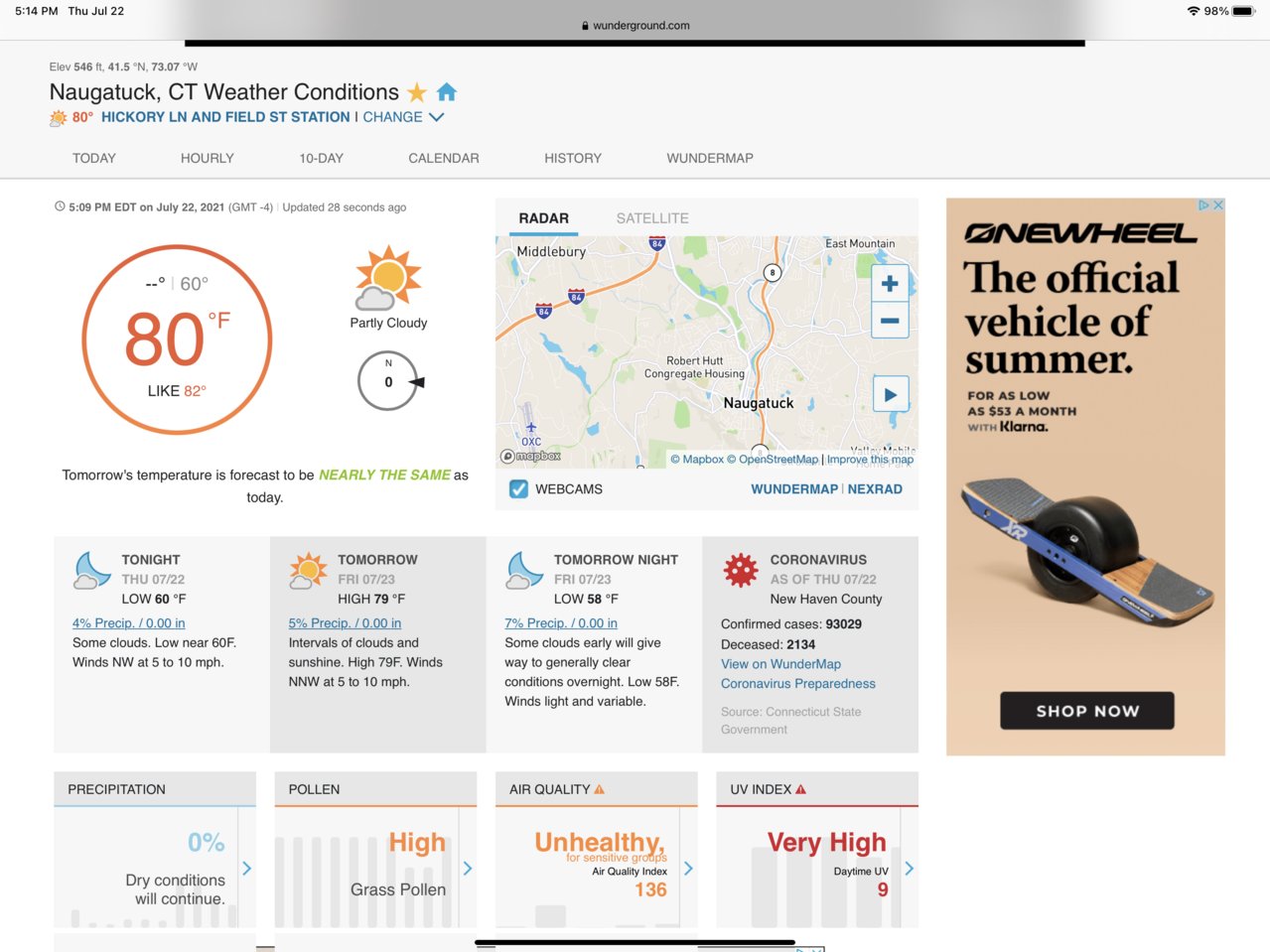This screenshot has width=1270, height=952.
Task: Switch to the Radar map tab
Action: tap(544, 218)
